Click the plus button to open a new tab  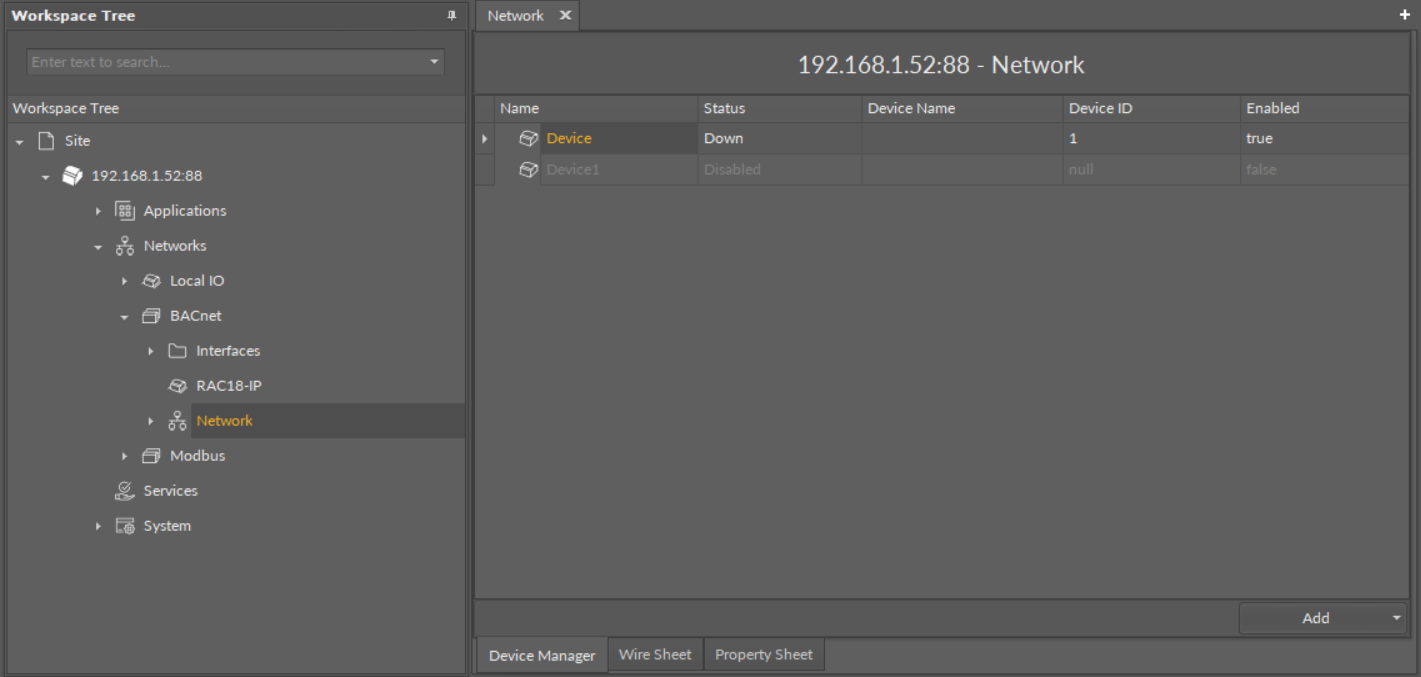1404,15
